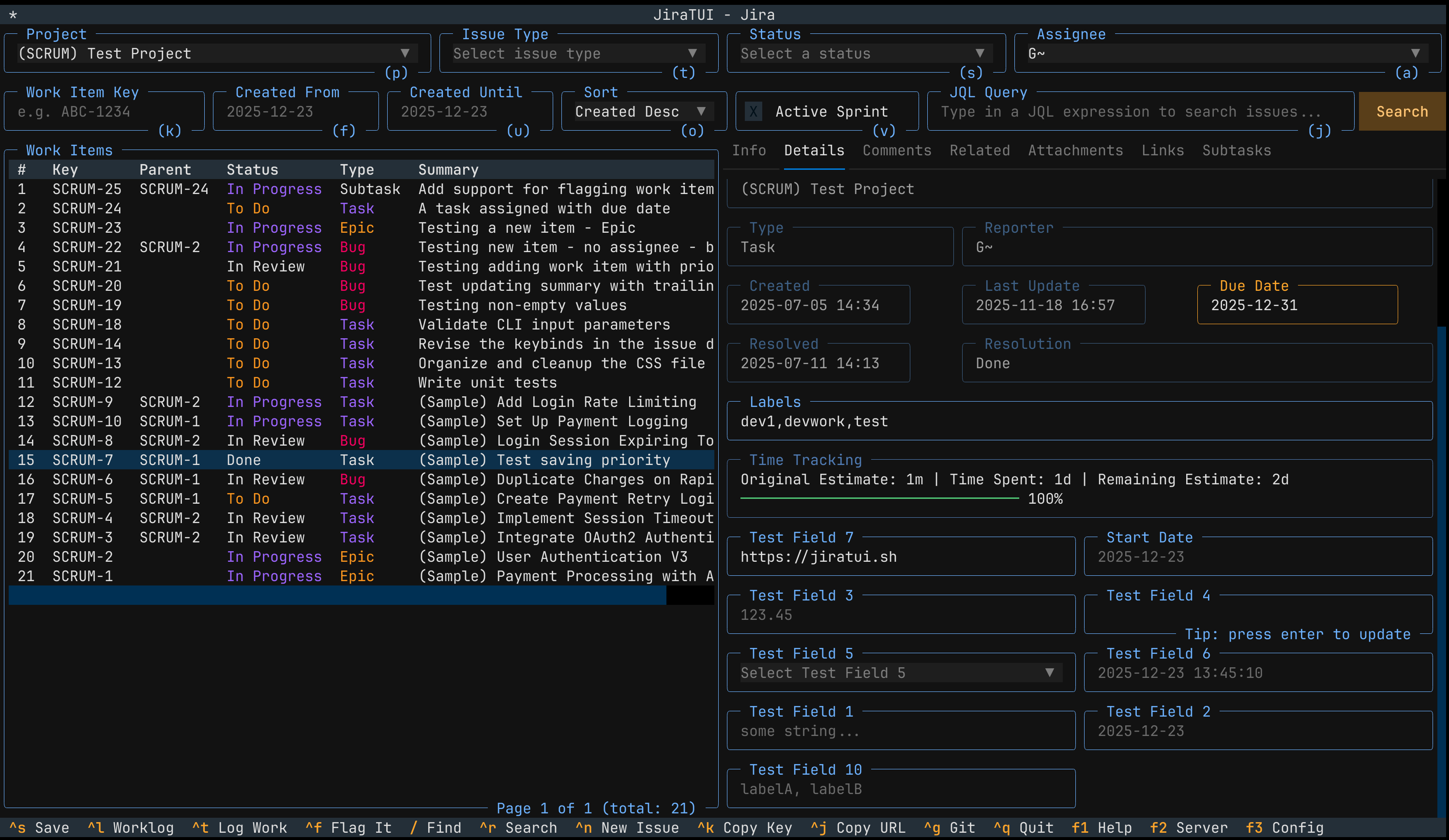
Task: Open Help via the f1 footer item
Action: click(x=1102, y=828)
